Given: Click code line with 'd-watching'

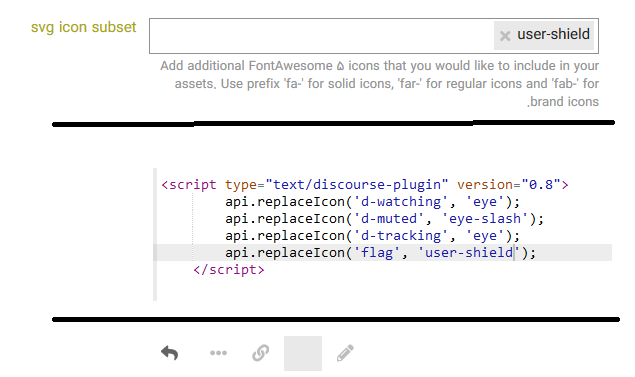Looking at the screenshot, I should [373, 202].
